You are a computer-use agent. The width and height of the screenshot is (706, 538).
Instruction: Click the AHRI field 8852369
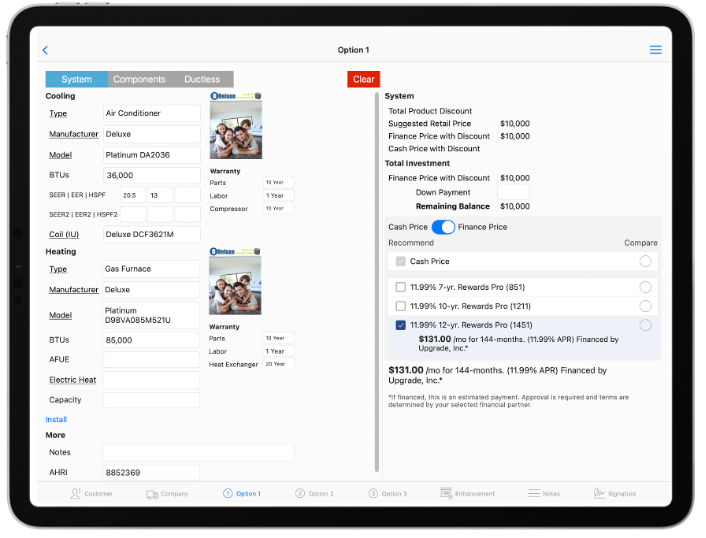coord(151,473)
